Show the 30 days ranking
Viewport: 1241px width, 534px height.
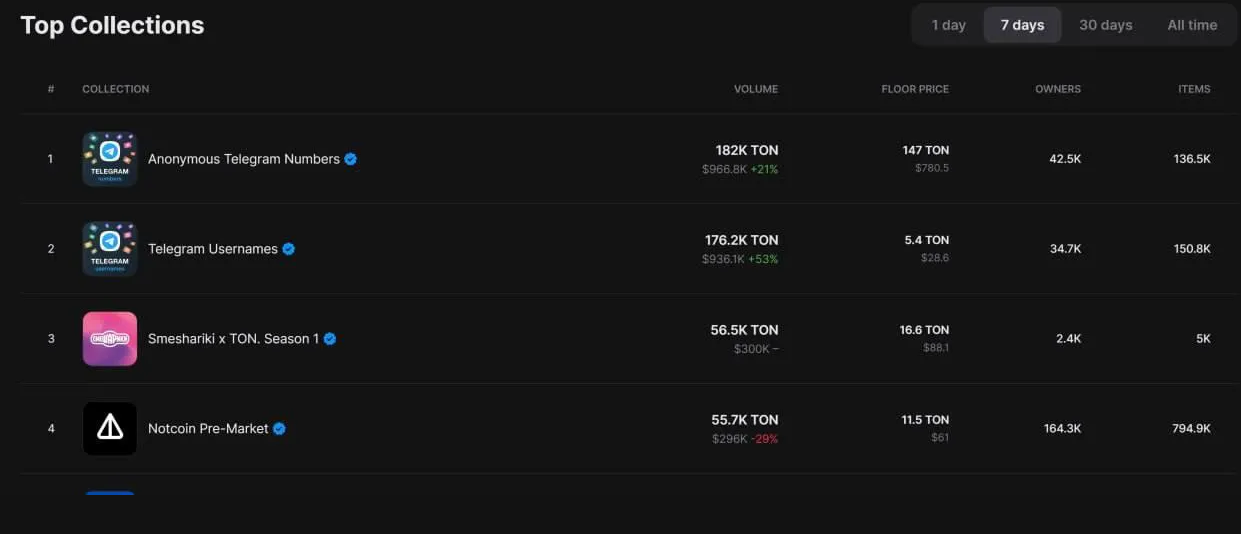(1105, 25)
